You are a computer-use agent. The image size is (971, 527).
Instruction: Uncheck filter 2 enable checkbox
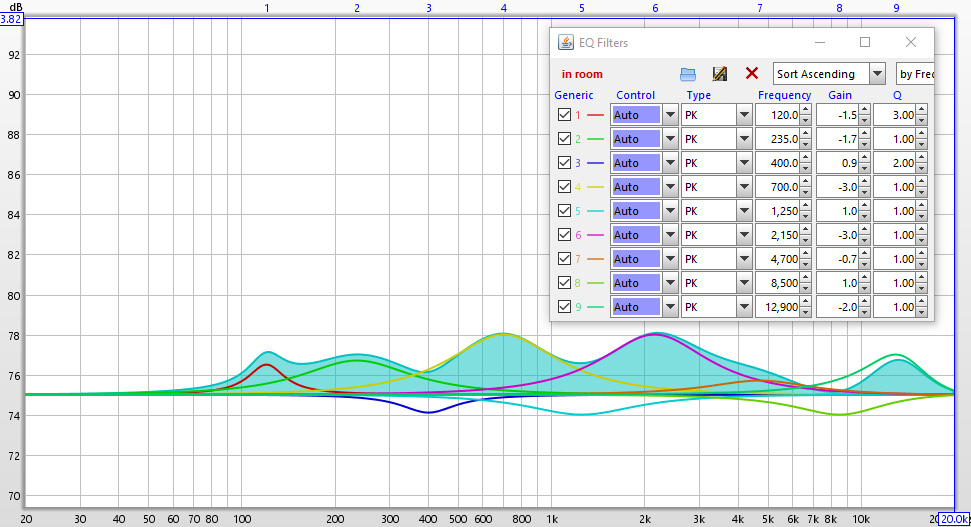click(x=564, y=139)
